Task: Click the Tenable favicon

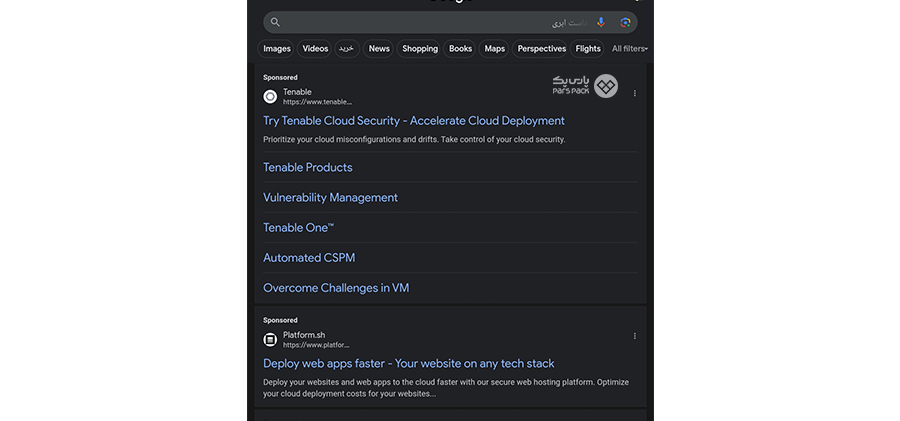Action: pyautogui.click(x=270, y=96)
